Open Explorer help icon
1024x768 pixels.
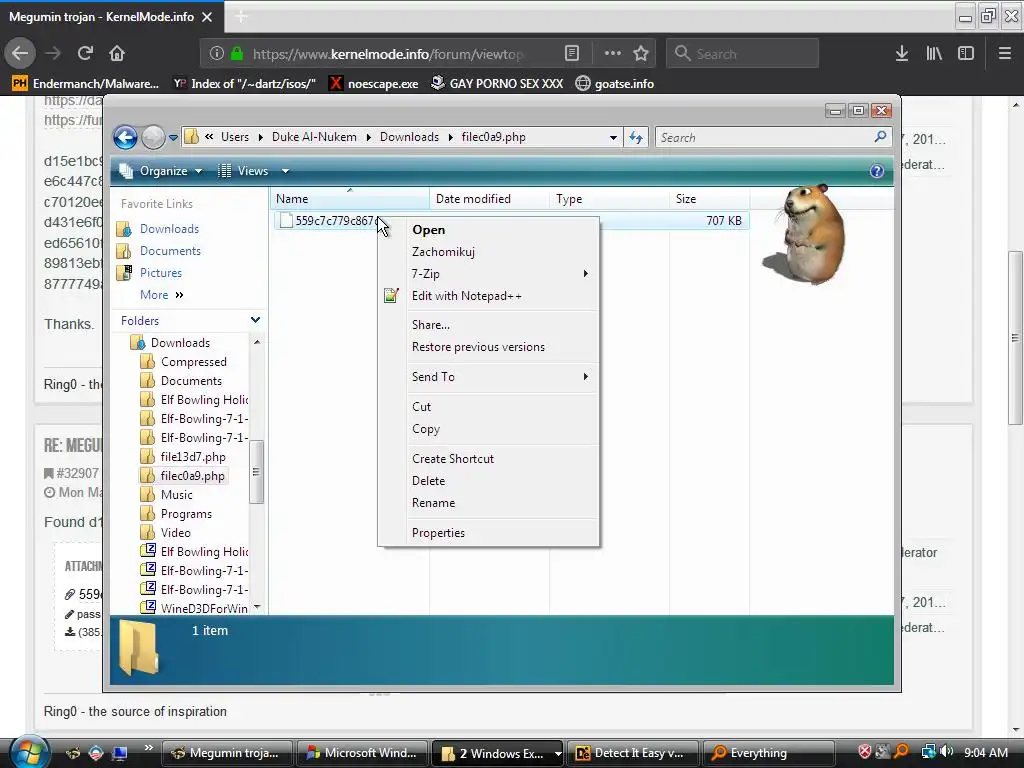876,171
